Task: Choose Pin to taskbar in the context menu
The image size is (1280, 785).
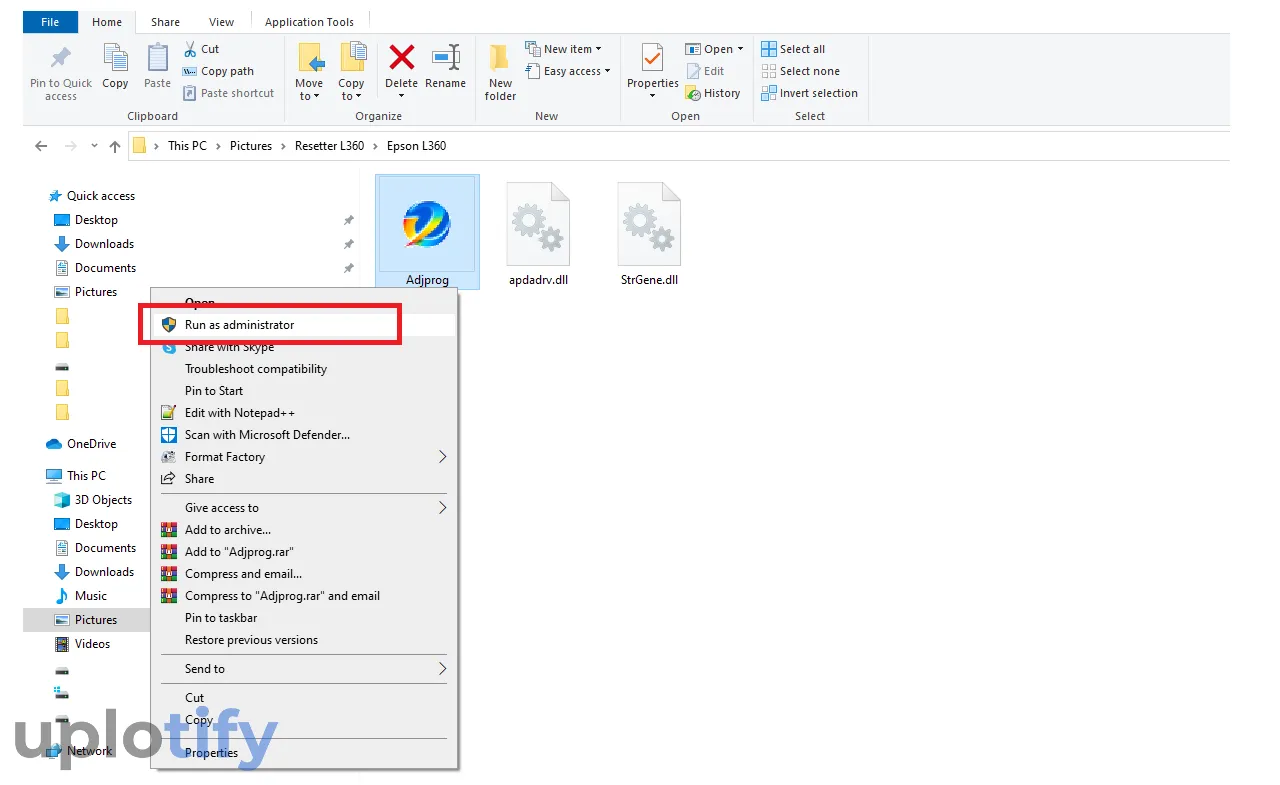Action: [x=305, y=618]
